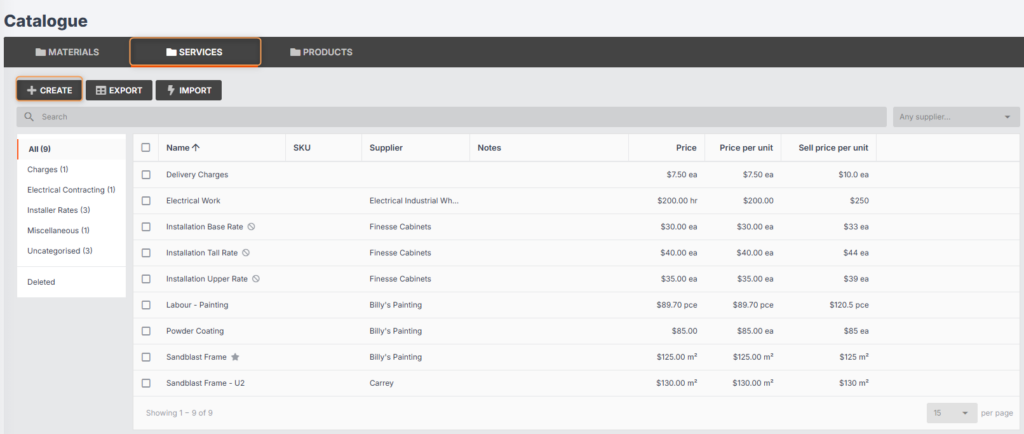Click the Import button
This screenshot has height=434, width=1024.
coord(188,90)
